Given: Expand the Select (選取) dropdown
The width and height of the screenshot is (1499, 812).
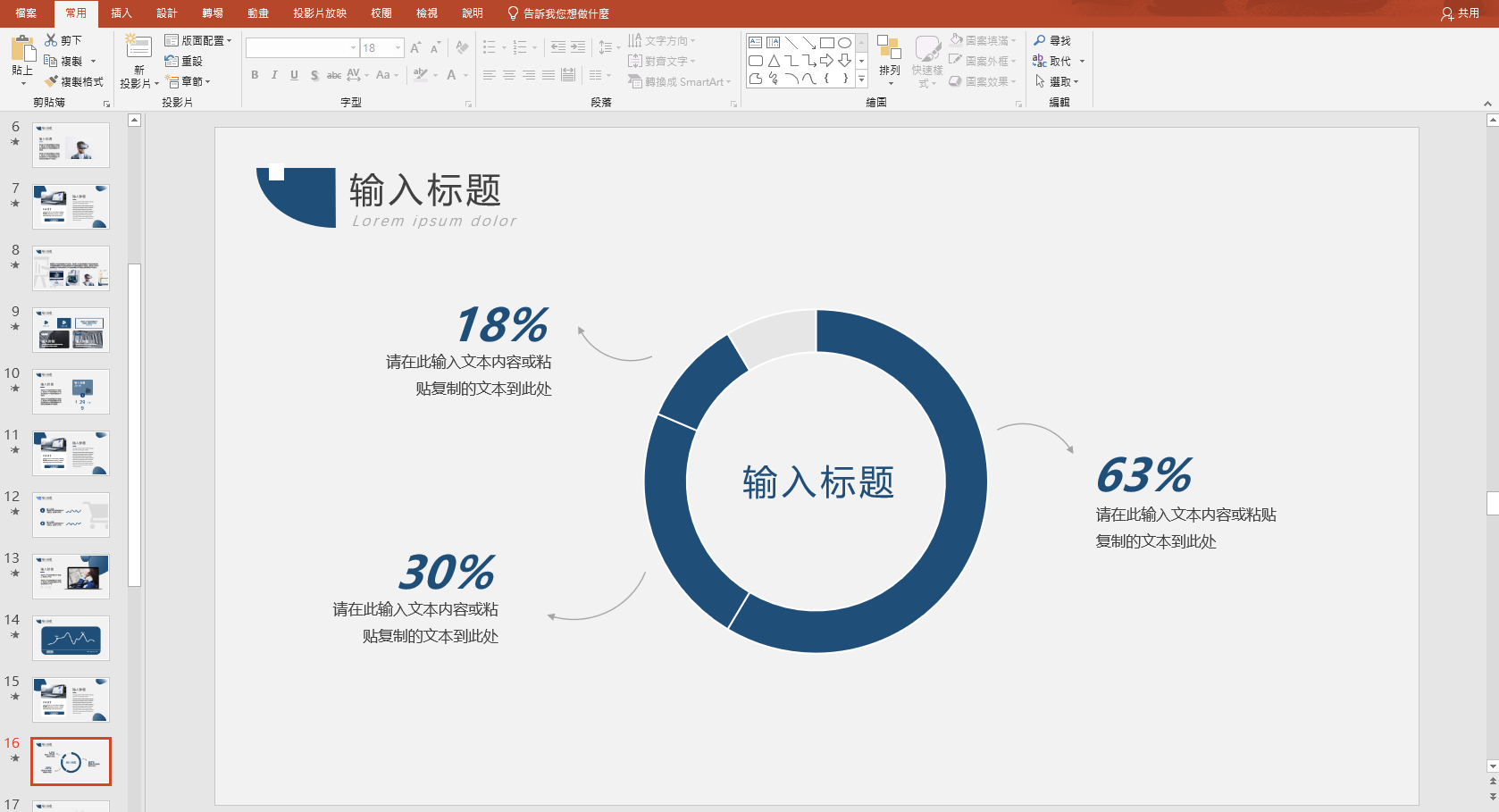Looking at the screenshot, I should 1058,81.
